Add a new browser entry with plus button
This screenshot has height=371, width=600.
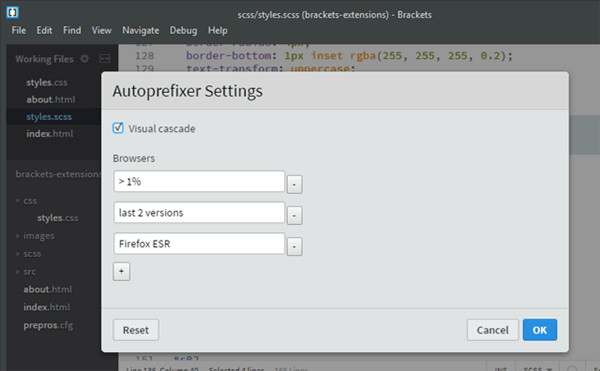tap(121, 271)
